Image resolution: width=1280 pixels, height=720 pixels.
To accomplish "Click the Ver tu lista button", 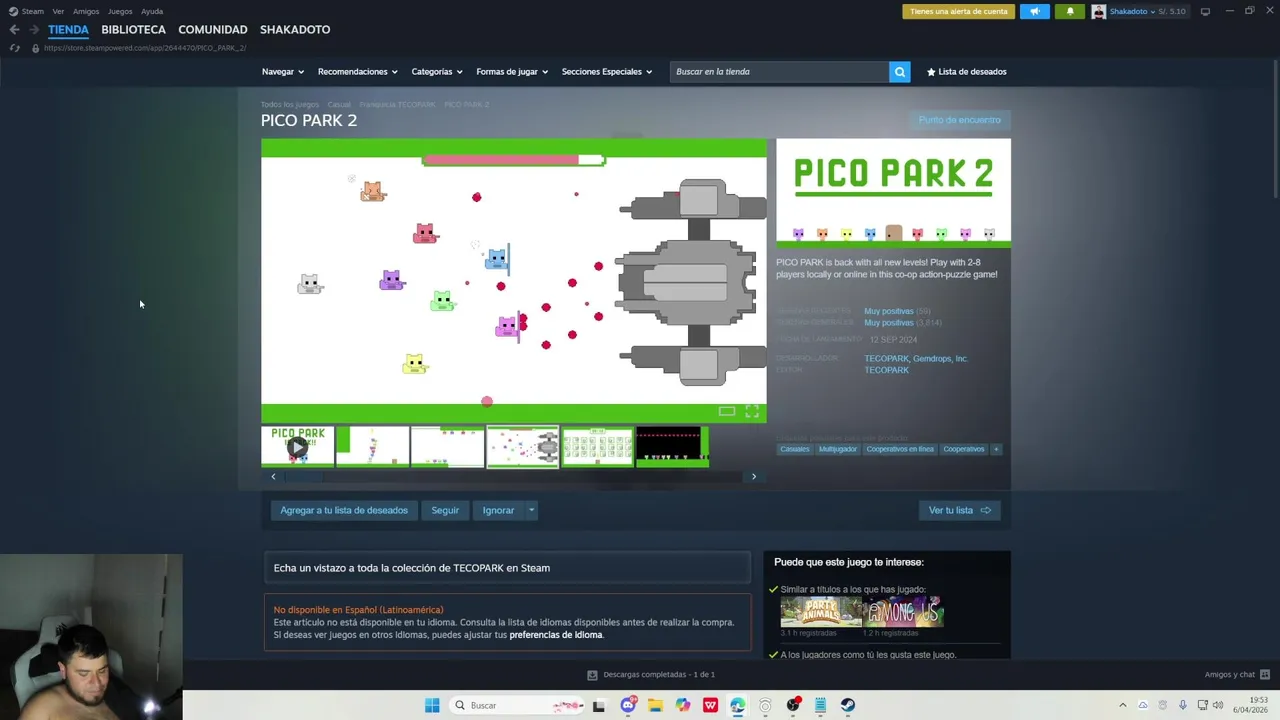I will (959, 510).
